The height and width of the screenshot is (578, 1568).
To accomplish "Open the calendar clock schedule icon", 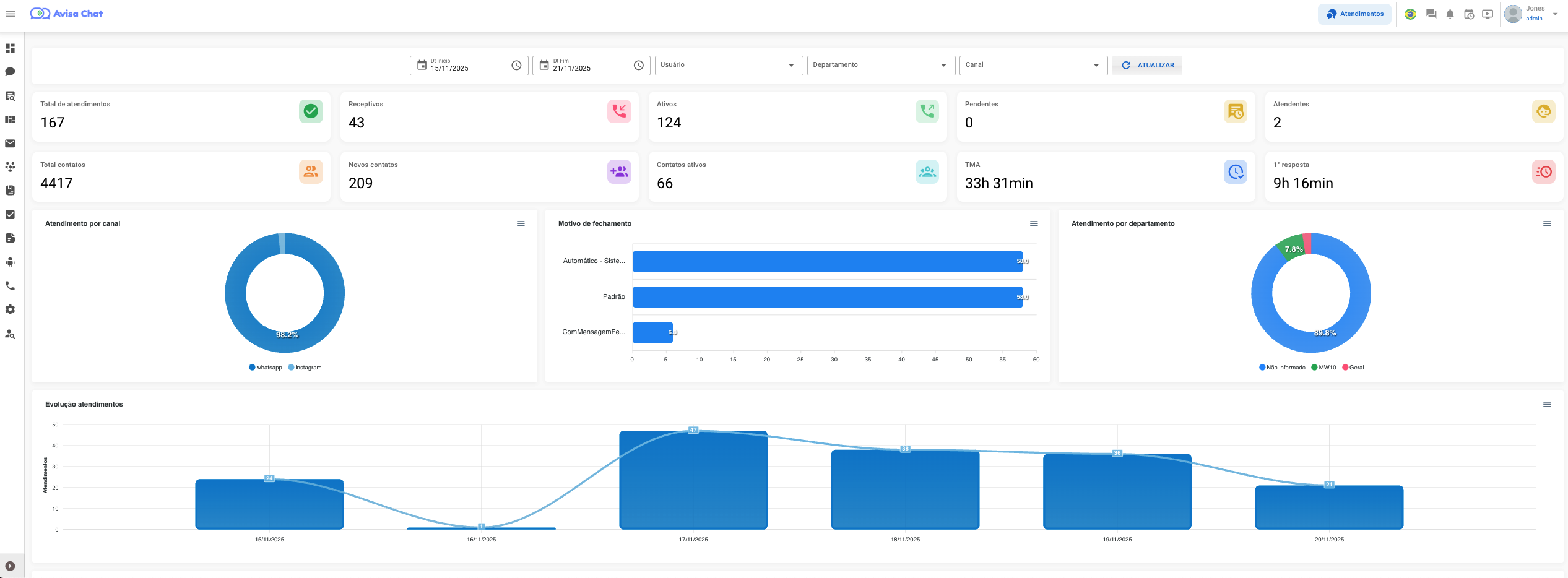I will (1469, 14).
